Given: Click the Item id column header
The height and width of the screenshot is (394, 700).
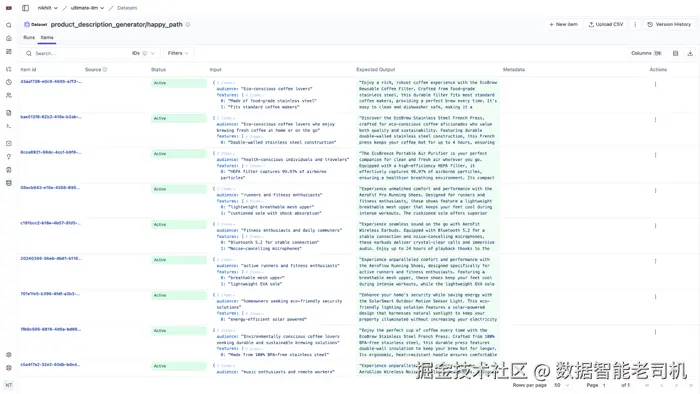Looking at the screenshot, I should click(28, 70).
